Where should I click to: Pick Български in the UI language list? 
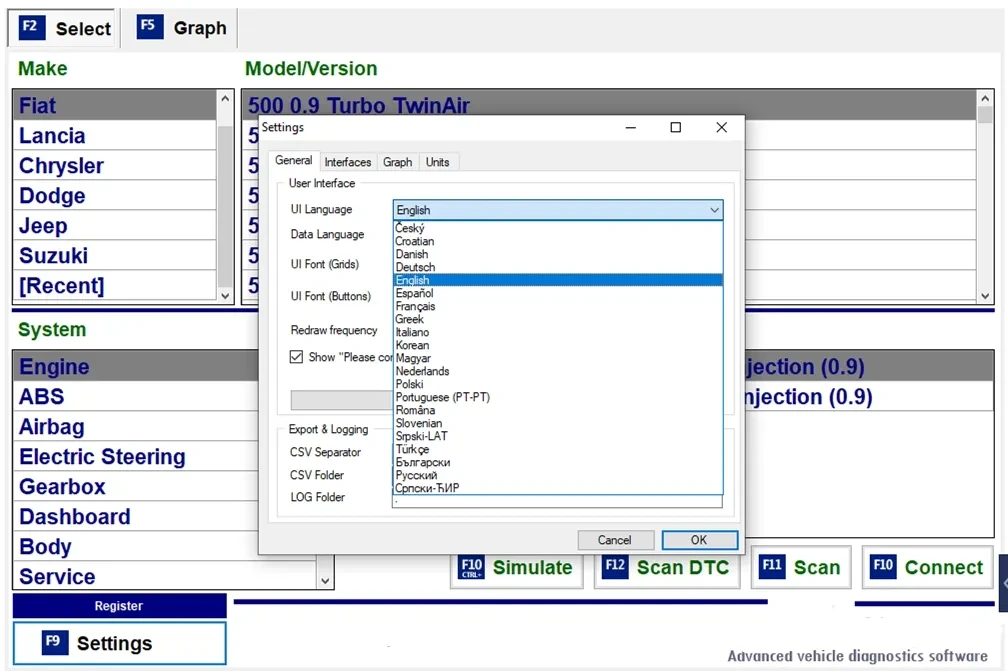pos(557,462)
